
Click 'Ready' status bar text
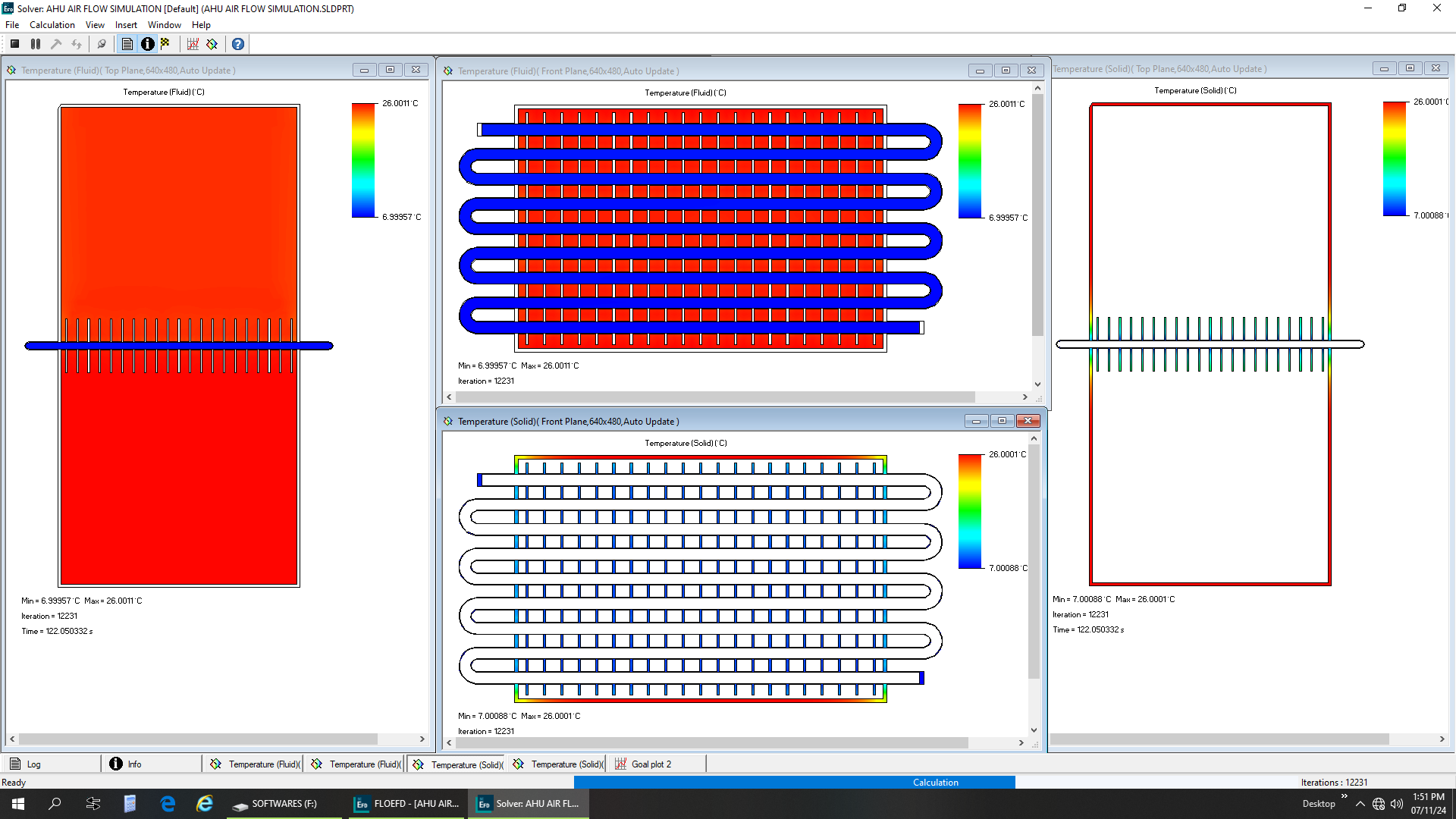coord(14,783)
